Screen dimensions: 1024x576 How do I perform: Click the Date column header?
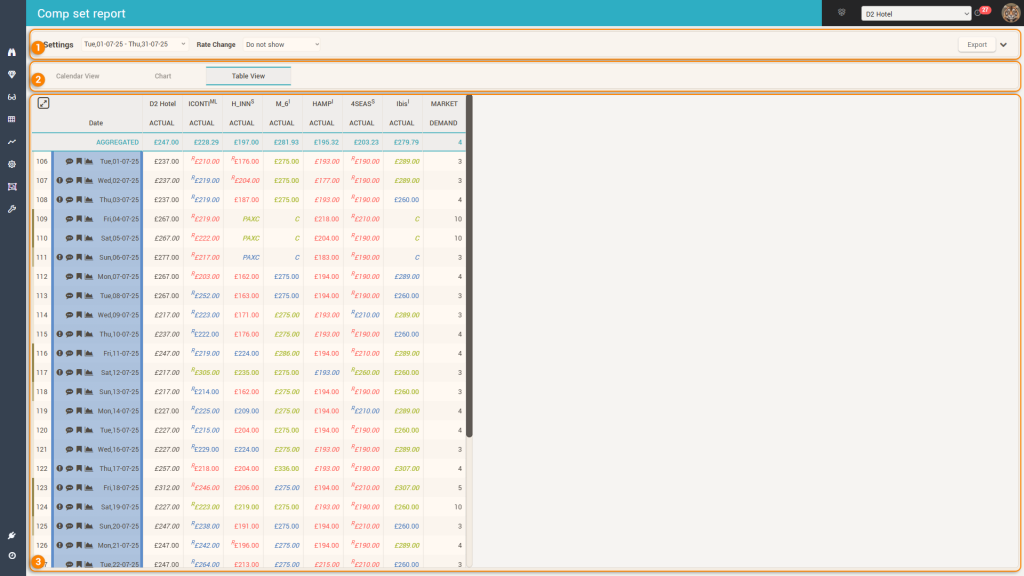[x=96, y=123]
